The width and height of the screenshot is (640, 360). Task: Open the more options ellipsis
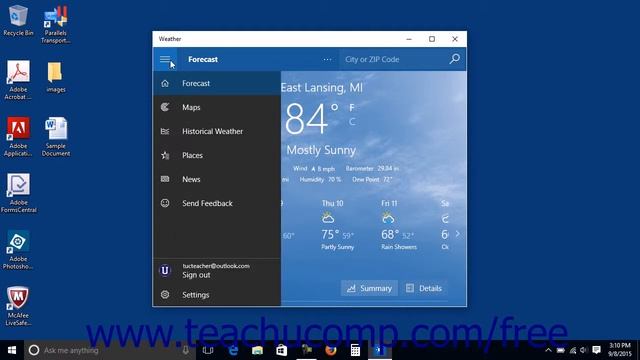point(327,60)
